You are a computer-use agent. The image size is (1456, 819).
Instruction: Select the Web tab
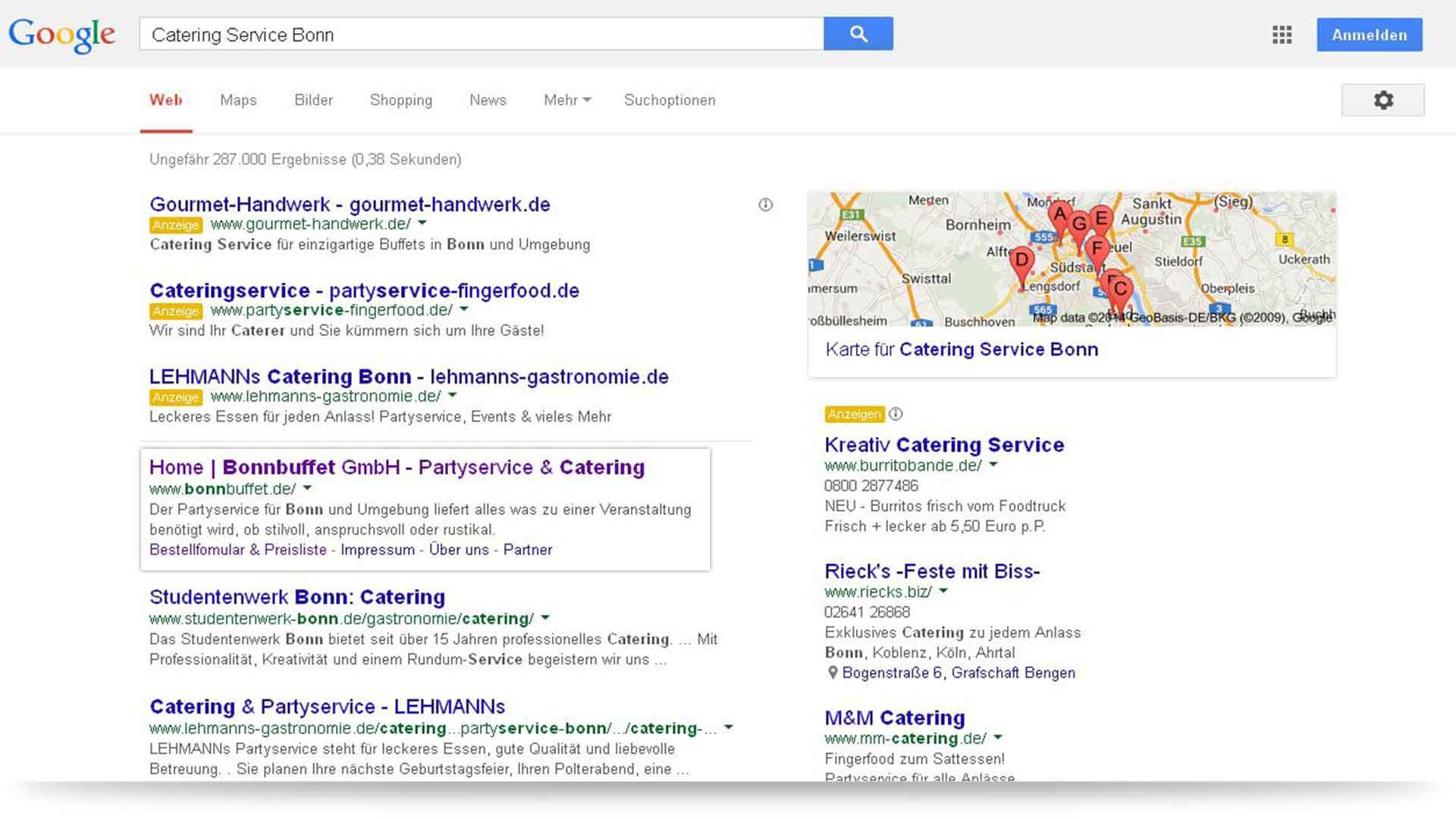click(x=166, y=100)
